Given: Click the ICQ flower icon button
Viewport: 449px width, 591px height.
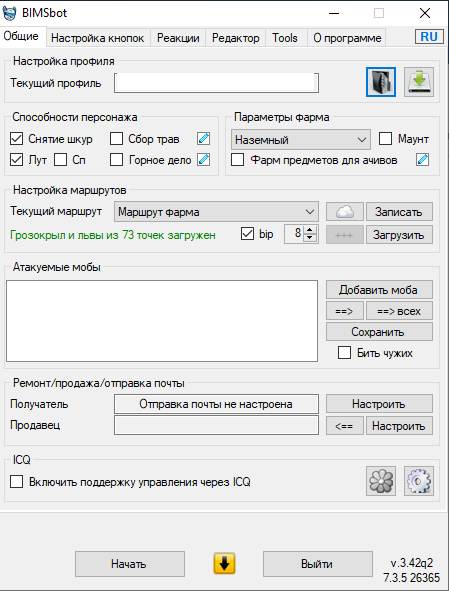Looking at the screenshot, I should pos(381,481).
